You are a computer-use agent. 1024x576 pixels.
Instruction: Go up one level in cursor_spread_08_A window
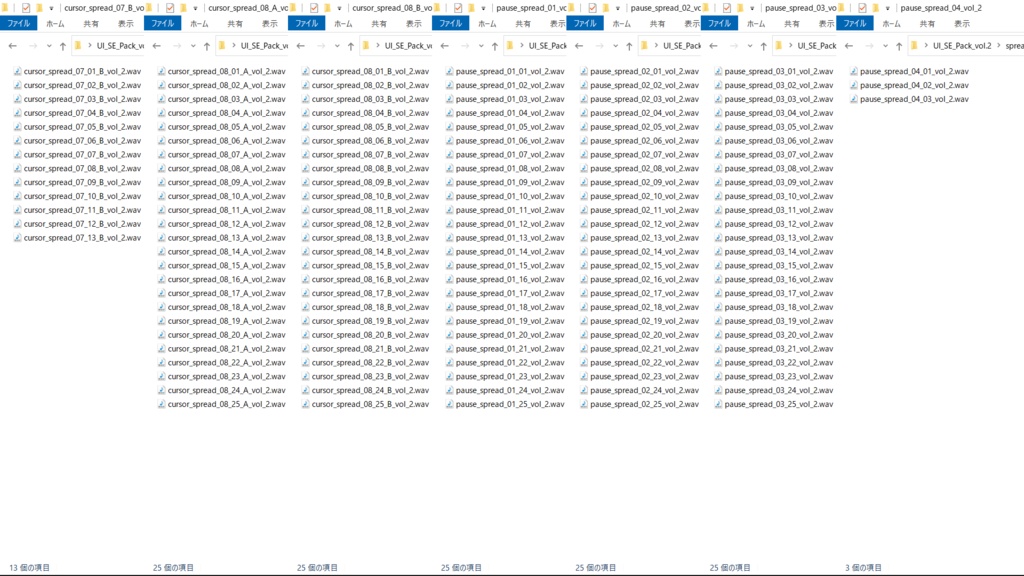point(207,46)
